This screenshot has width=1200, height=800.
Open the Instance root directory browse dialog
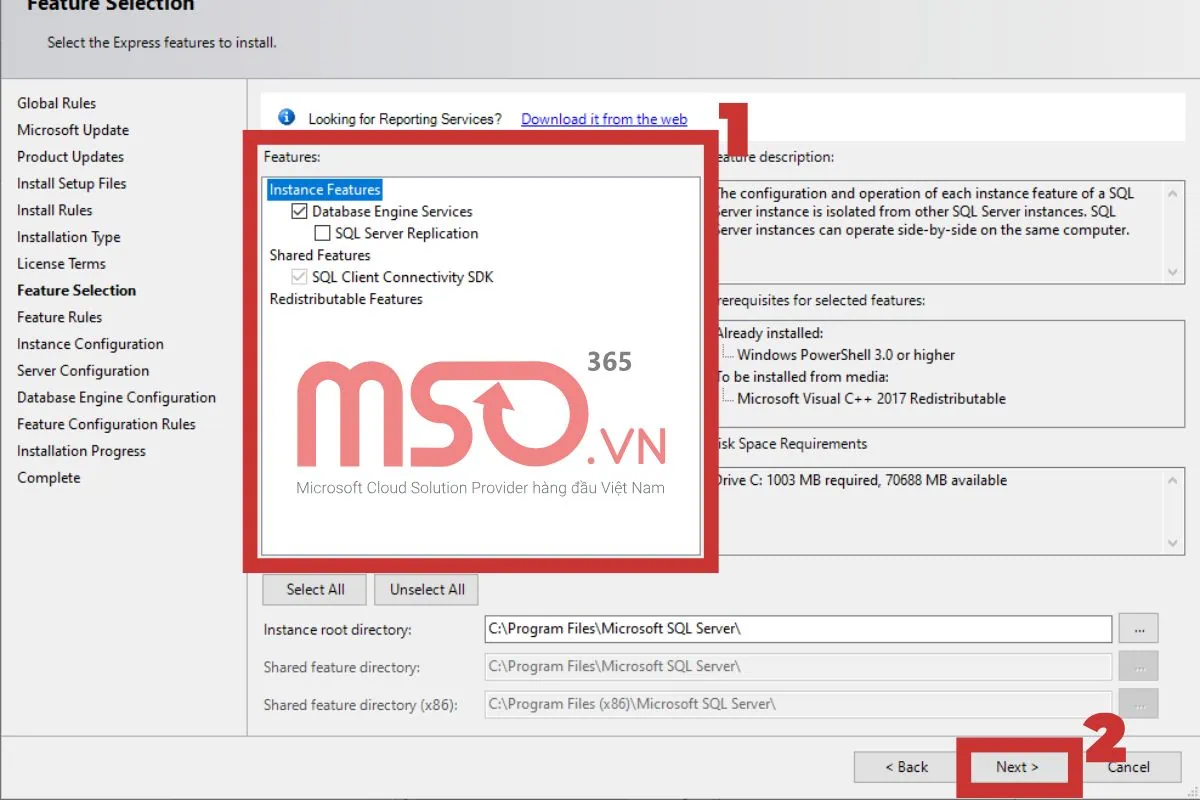[x=1138, y=629]
